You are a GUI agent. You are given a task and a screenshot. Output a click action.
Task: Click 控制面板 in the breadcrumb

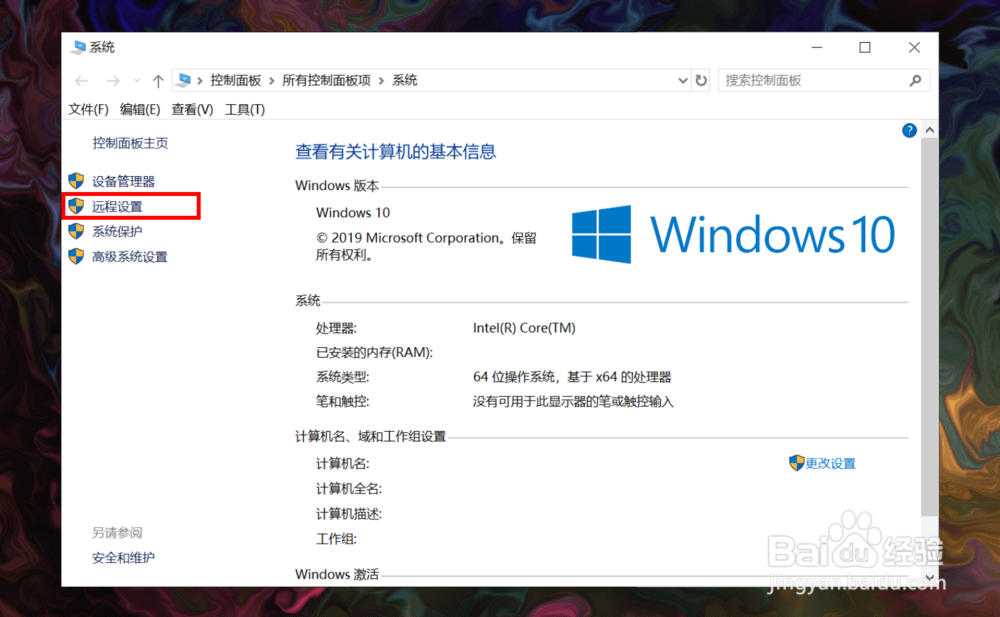click(x=236, y=80)
